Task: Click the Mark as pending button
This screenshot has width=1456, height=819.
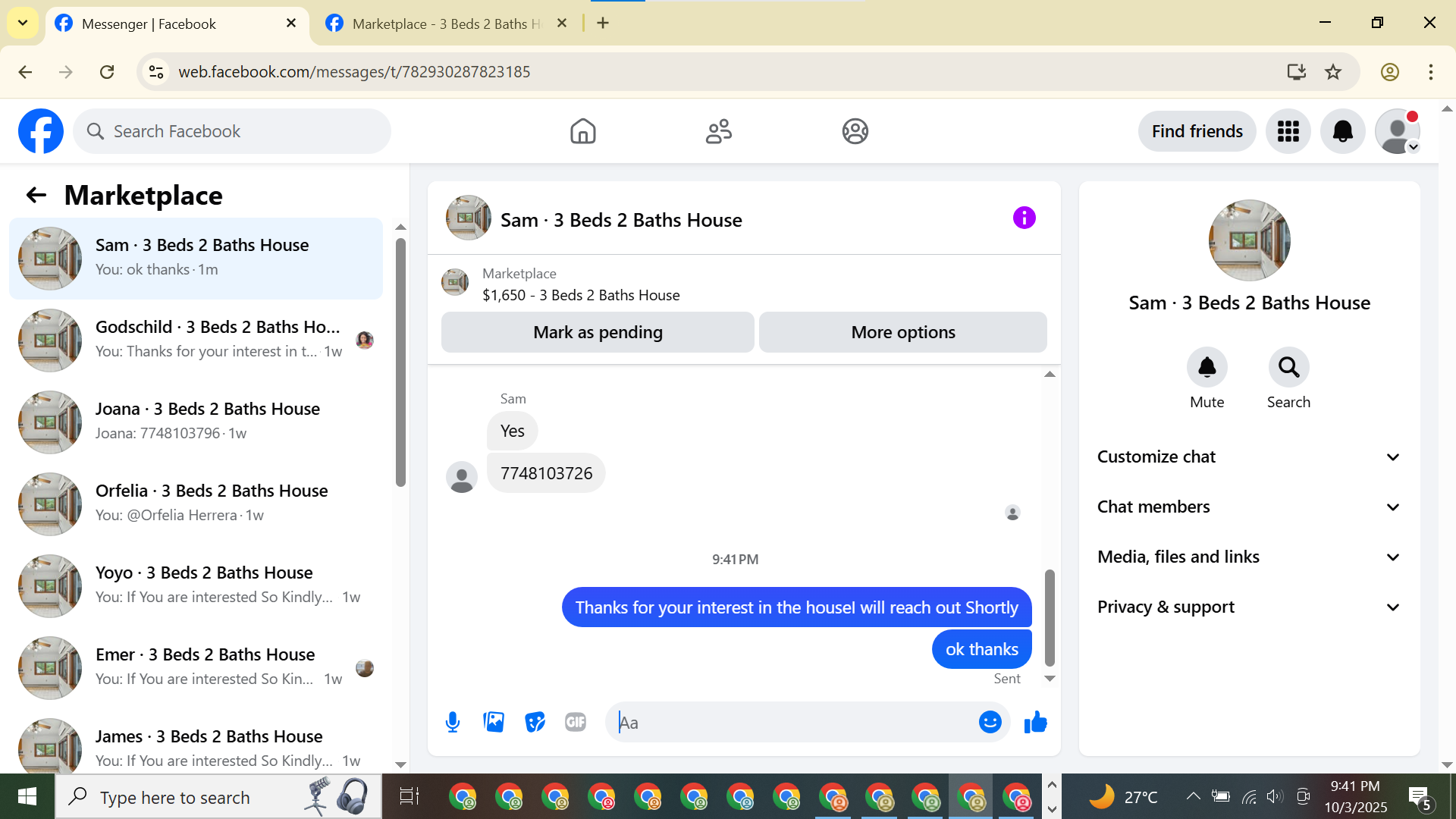Action: pyautogui.click(x=598, y=332)
